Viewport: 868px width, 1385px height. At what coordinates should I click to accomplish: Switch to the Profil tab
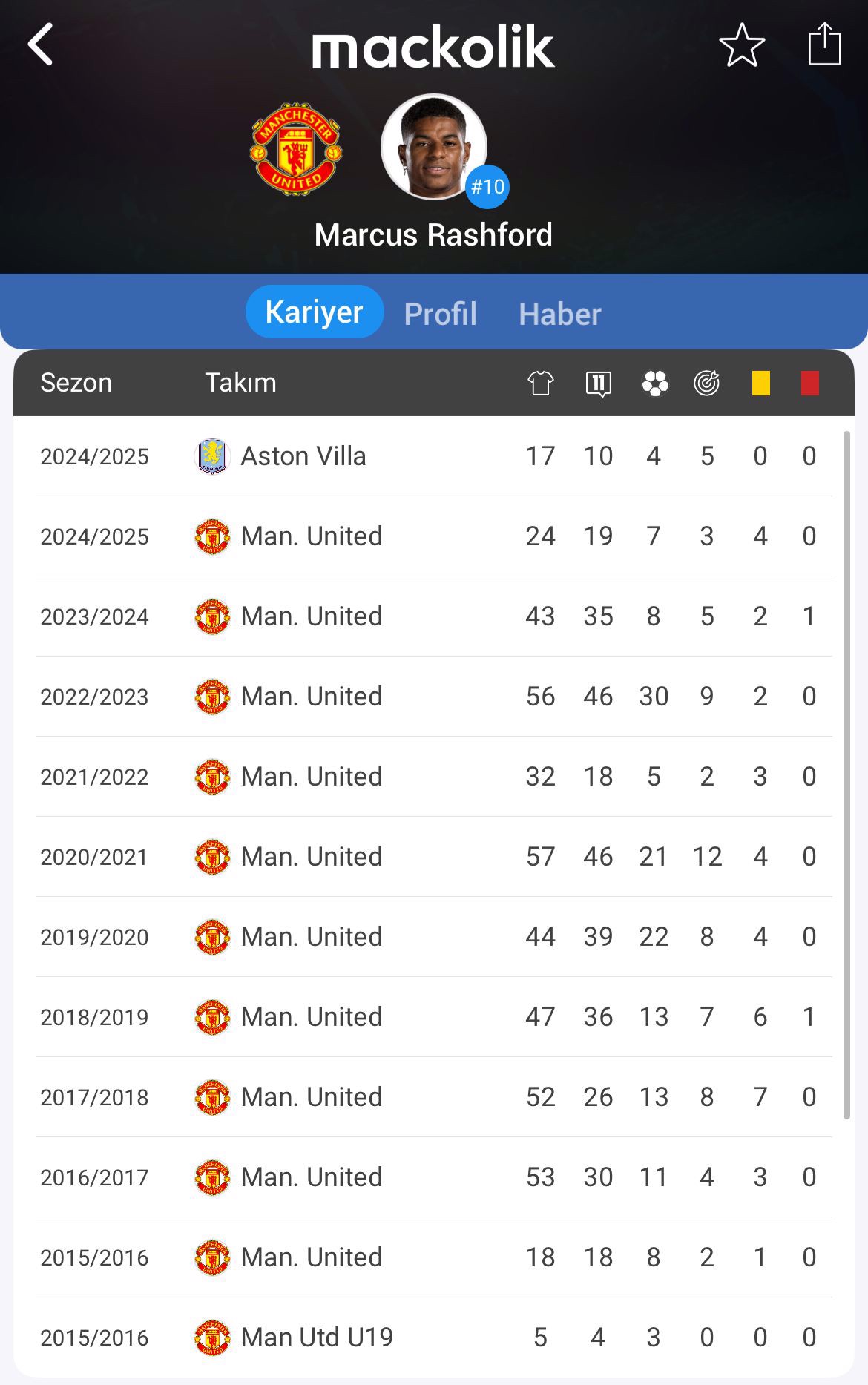(x=441, y=313)
